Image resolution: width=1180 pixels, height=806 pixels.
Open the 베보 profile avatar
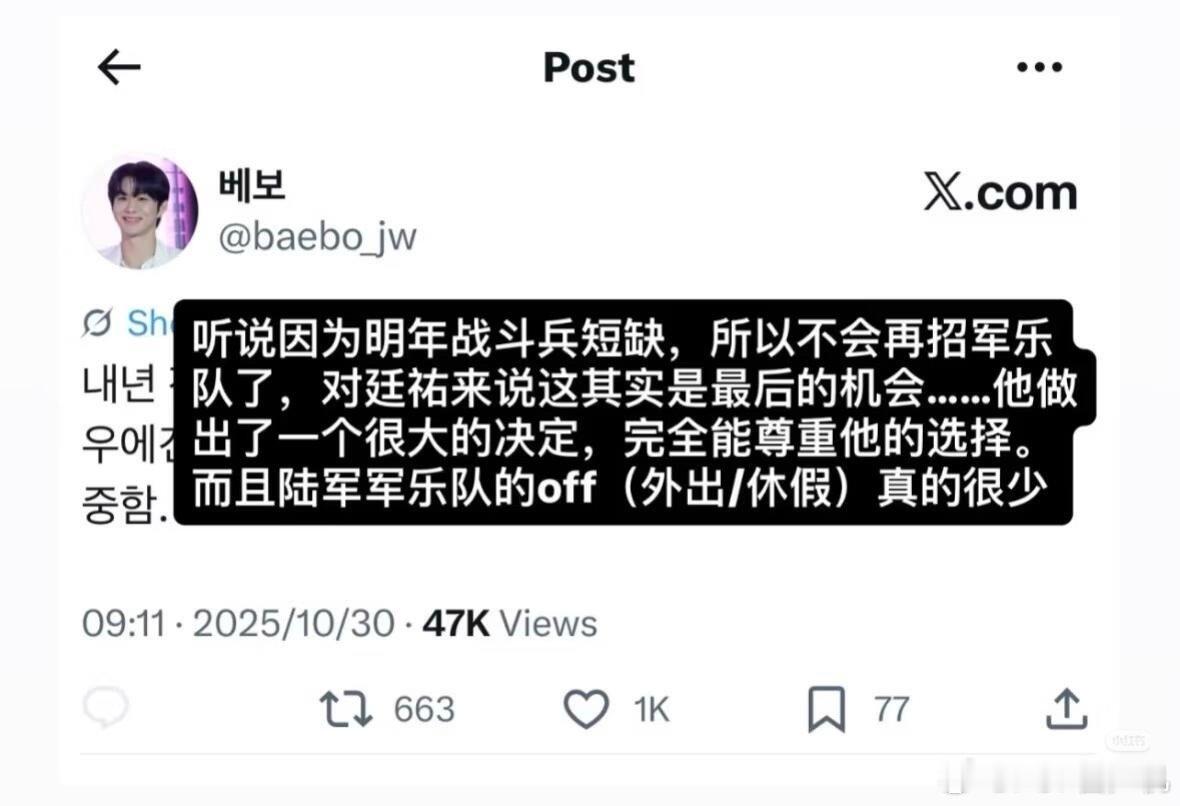139,211
